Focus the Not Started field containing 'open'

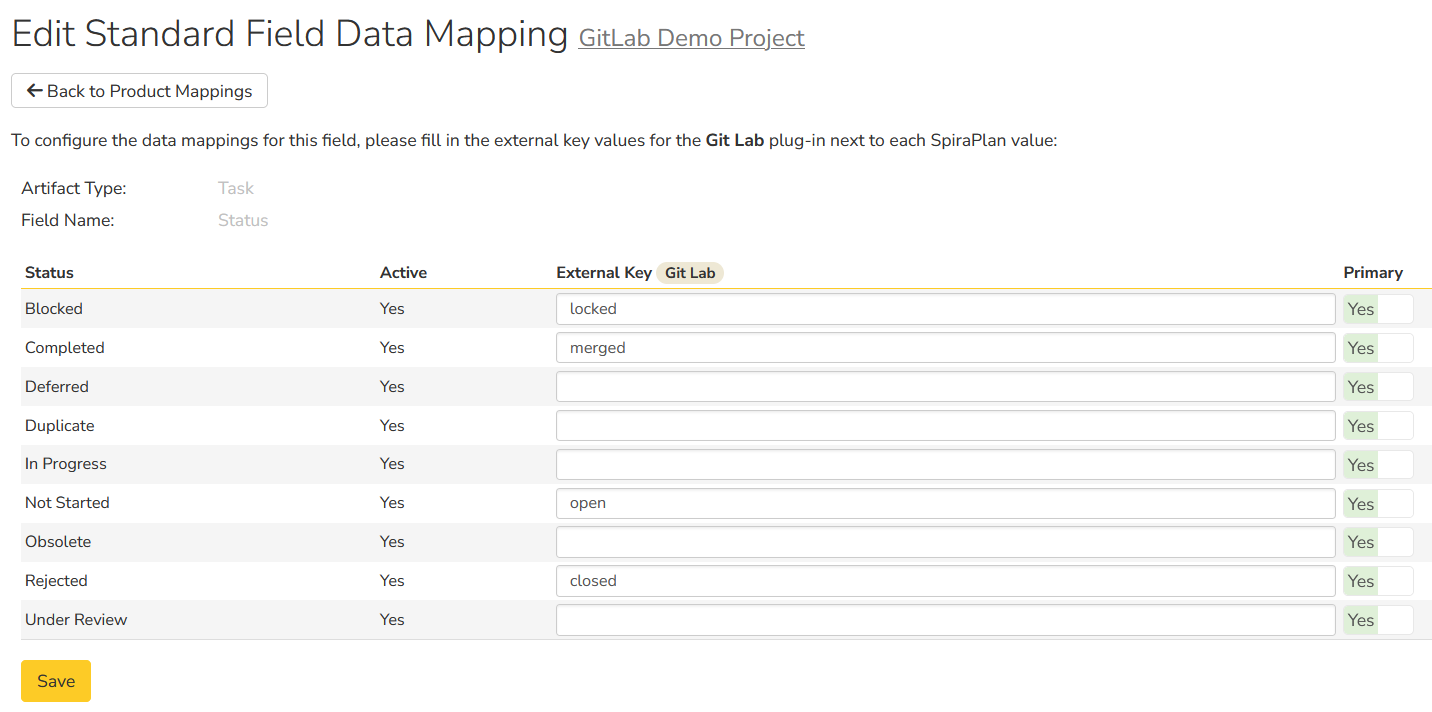[x=945, y=503]
